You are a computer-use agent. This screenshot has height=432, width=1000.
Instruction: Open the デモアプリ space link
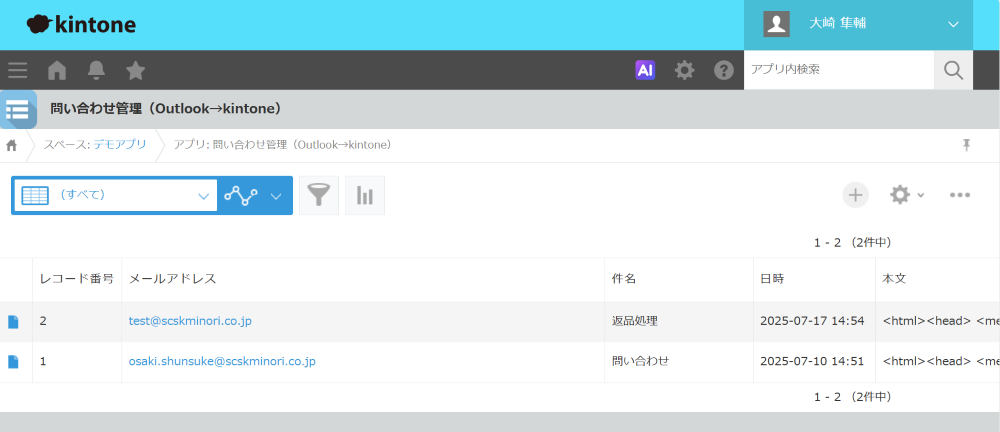(120, 145)
